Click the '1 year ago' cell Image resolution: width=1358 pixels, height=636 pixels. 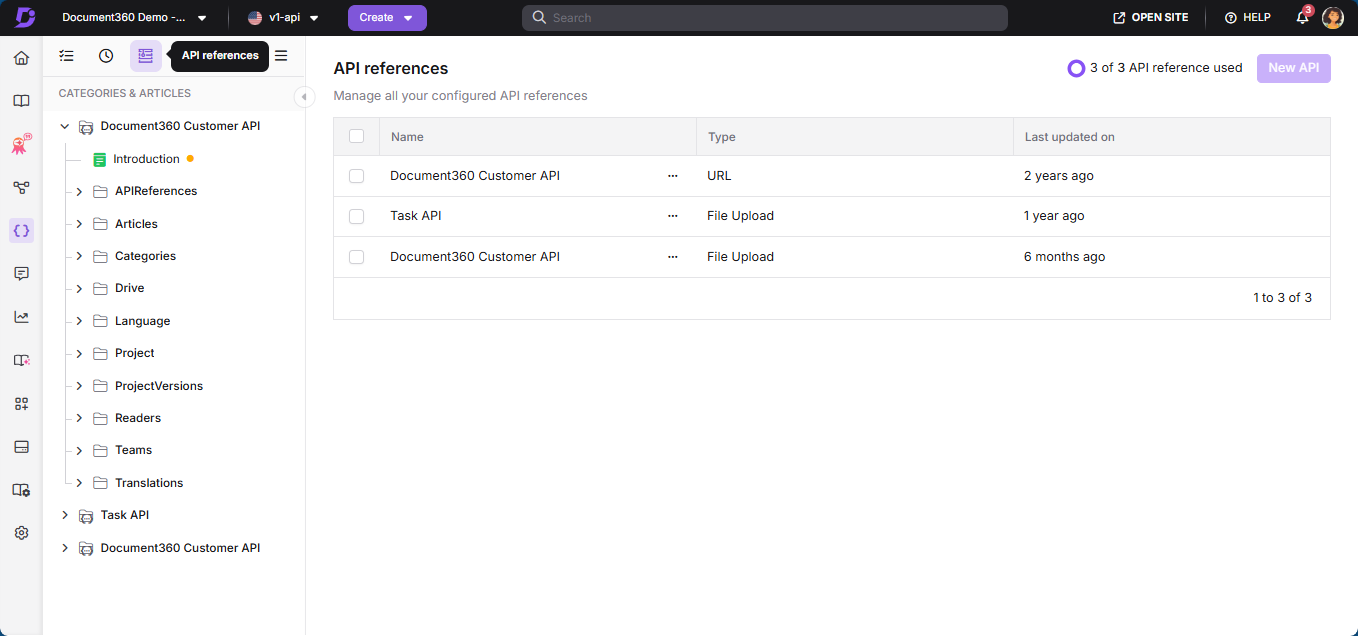pyautogui.click(x=1054, y=216)
